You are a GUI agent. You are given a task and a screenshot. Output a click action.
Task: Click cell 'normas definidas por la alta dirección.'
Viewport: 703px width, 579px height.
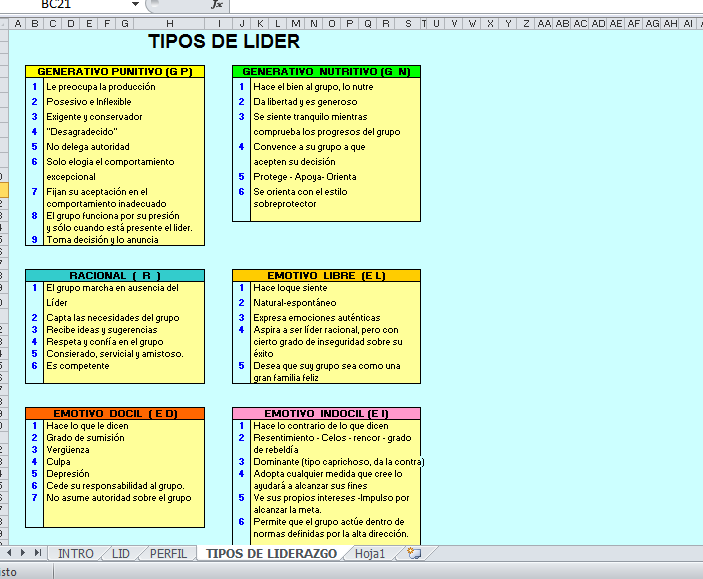coord(331,534)
